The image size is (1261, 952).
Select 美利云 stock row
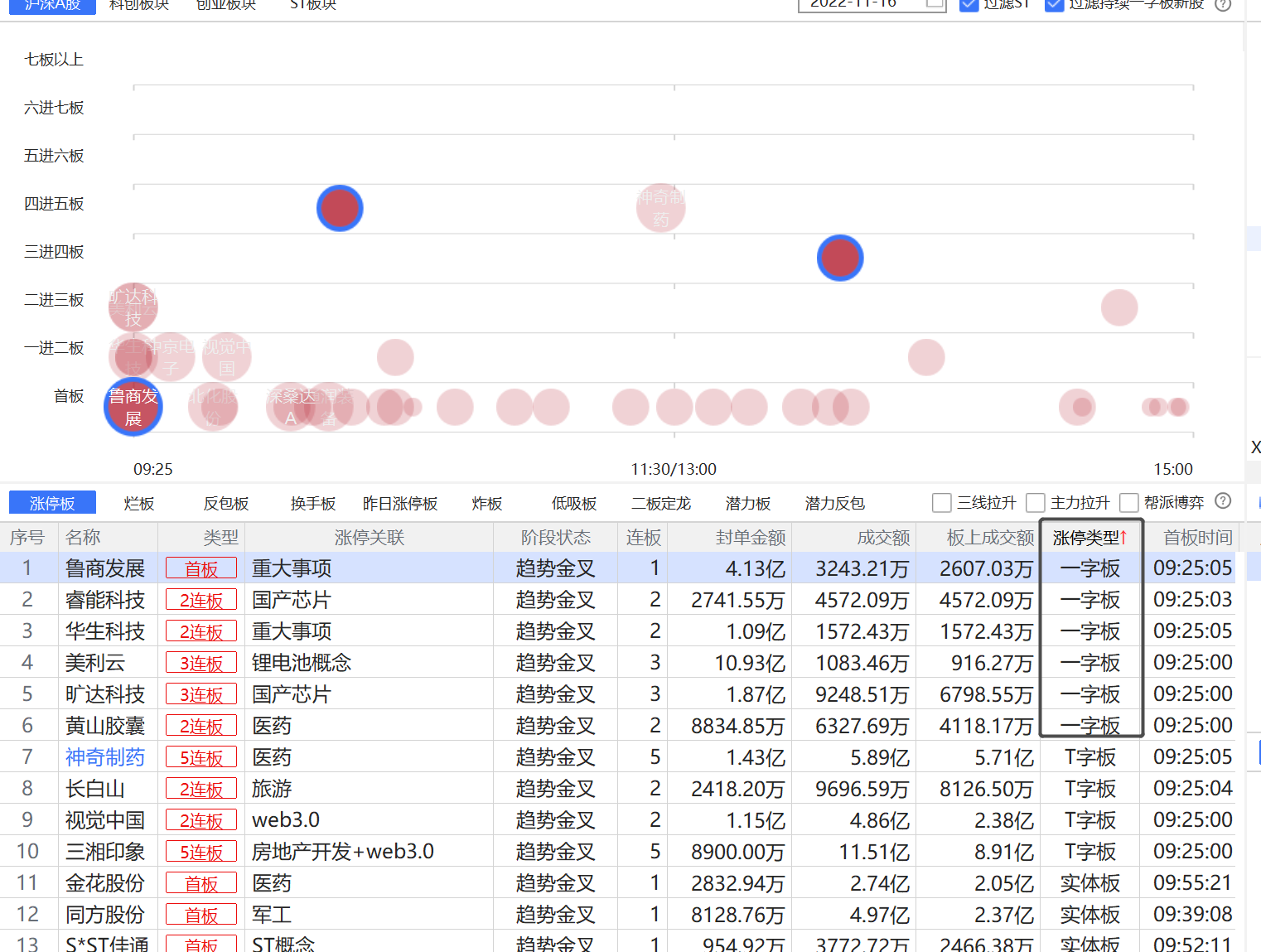617,663
